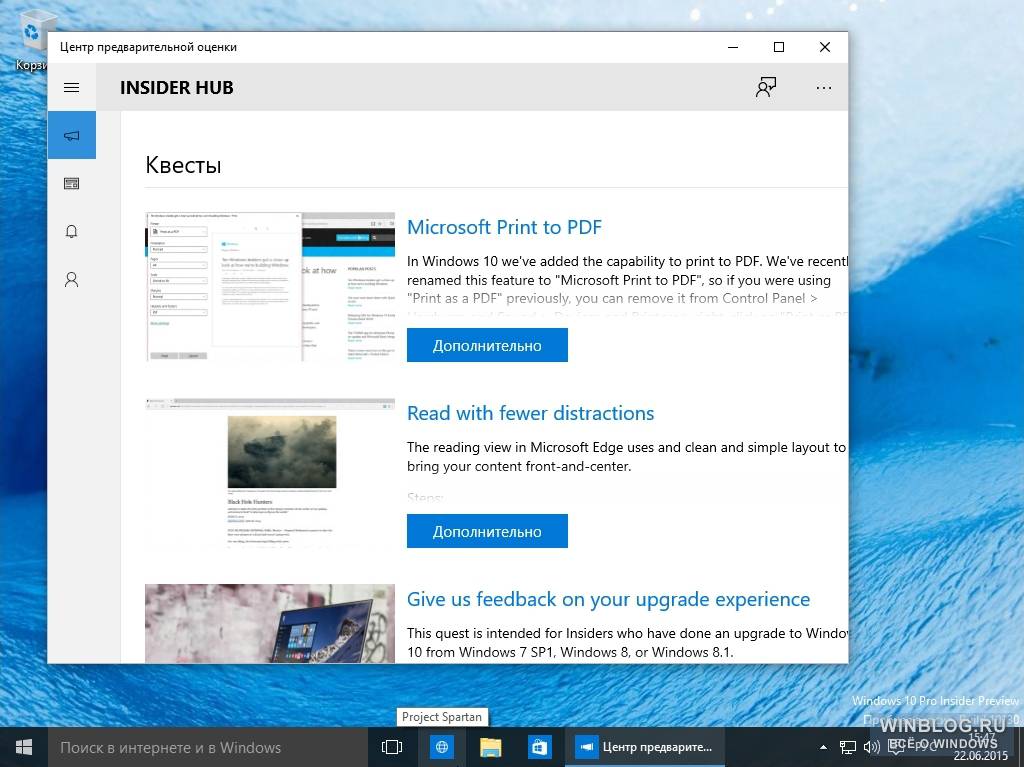Open the more options ellipsis menu
The height and width of the screenshot is (767, 1024).
824,88
